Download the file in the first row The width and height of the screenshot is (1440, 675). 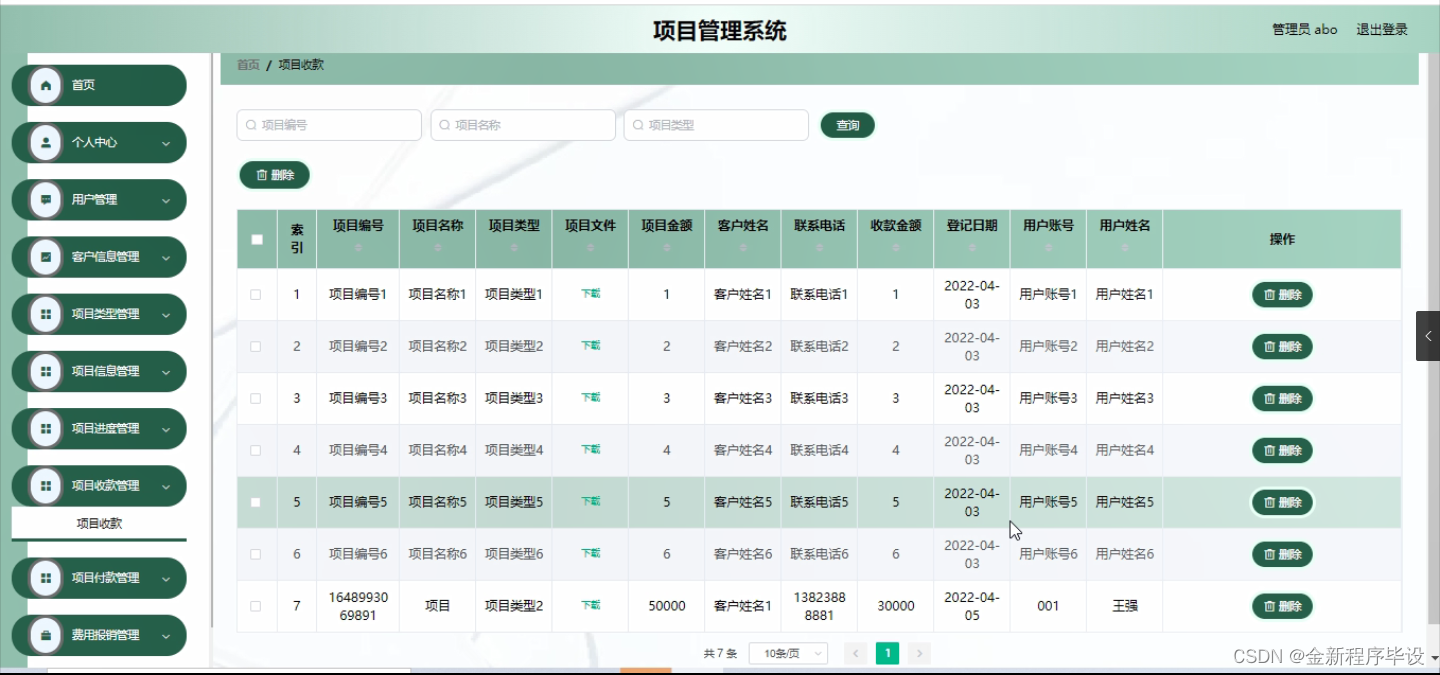(589, 294)
